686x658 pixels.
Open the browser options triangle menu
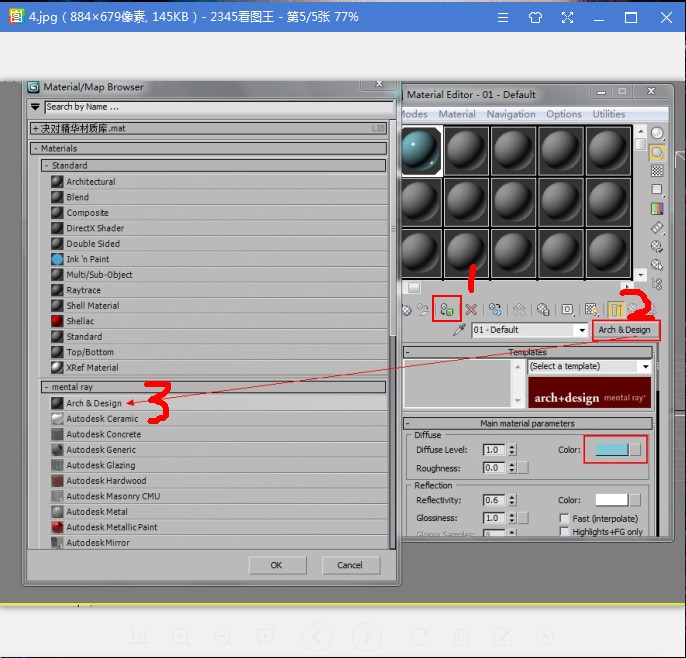(x=35, y=107)
